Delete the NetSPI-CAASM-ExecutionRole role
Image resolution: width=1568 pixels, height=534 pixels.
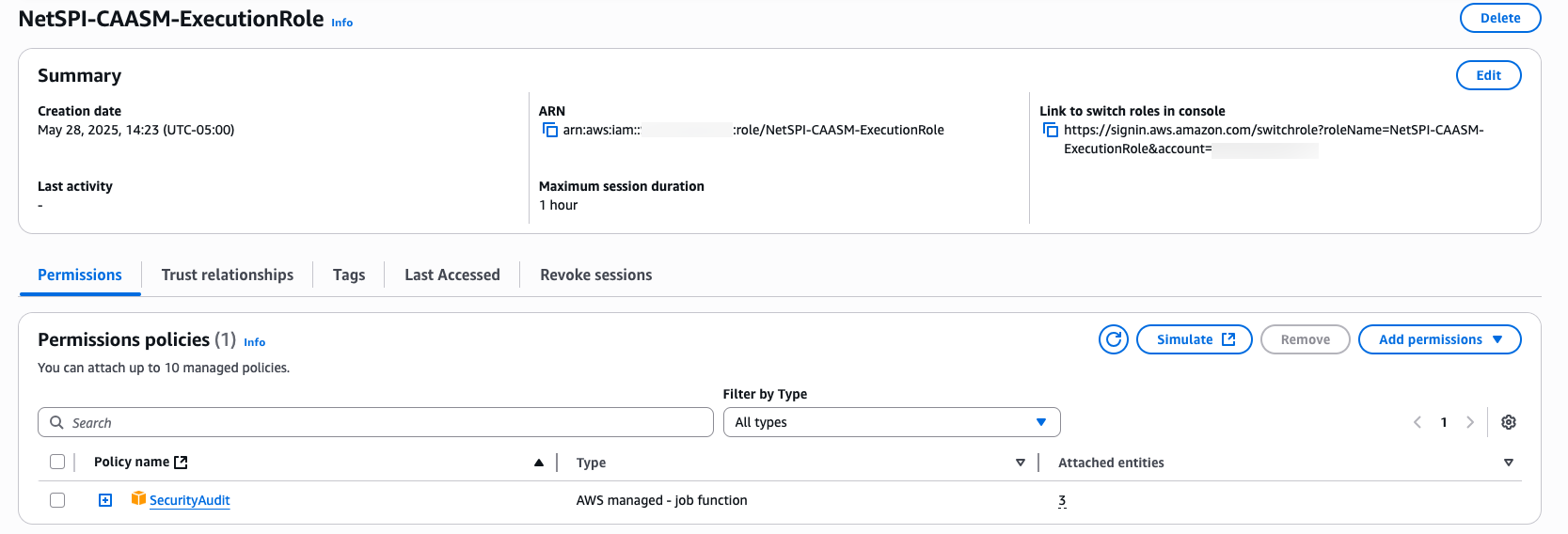1500,18
